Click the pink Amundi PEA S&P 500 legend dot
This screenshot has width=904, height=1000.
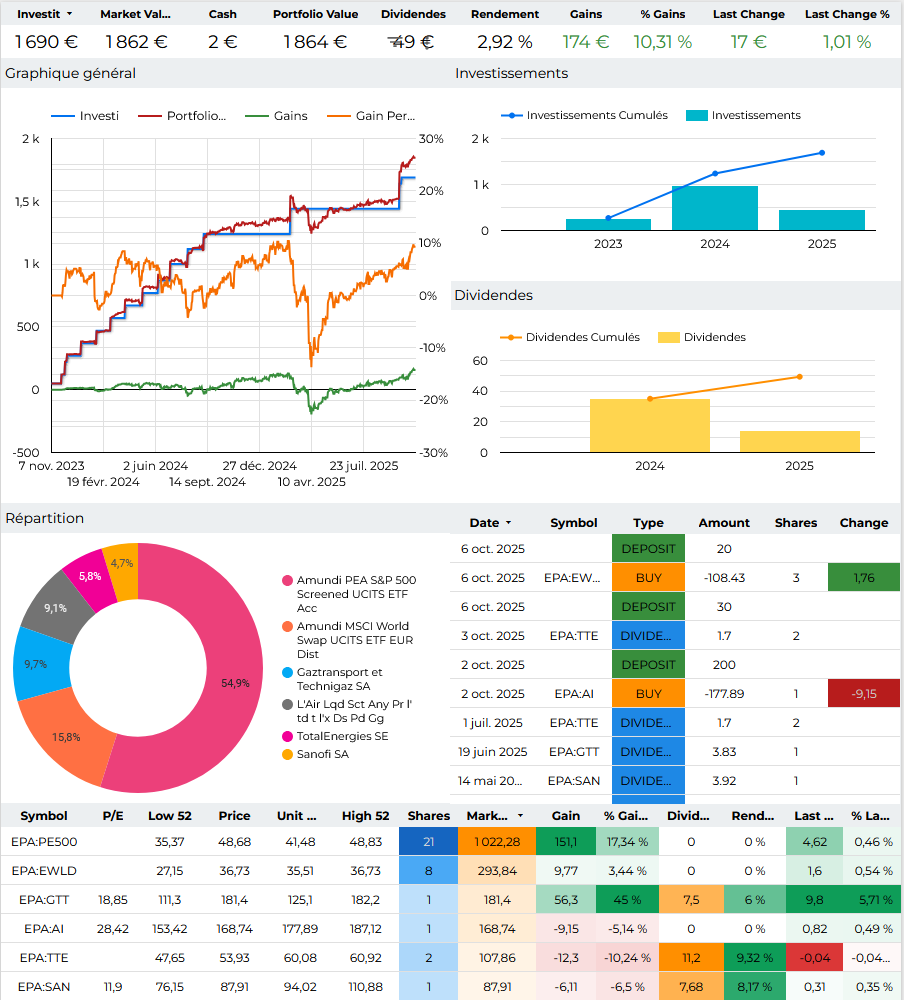288,581
